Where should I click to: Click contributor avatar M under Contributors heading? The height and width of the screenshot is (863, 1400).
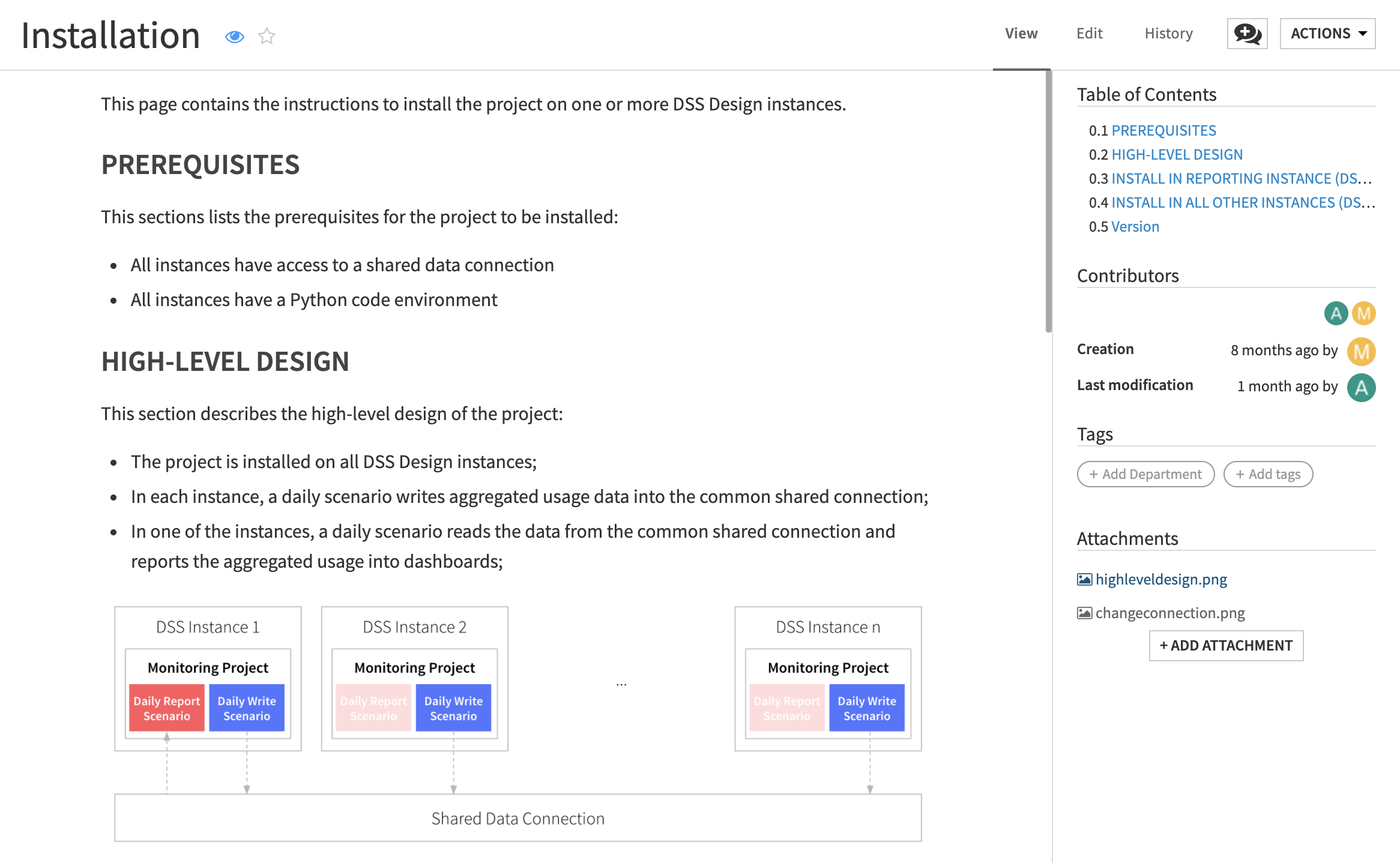point(1363,313)
